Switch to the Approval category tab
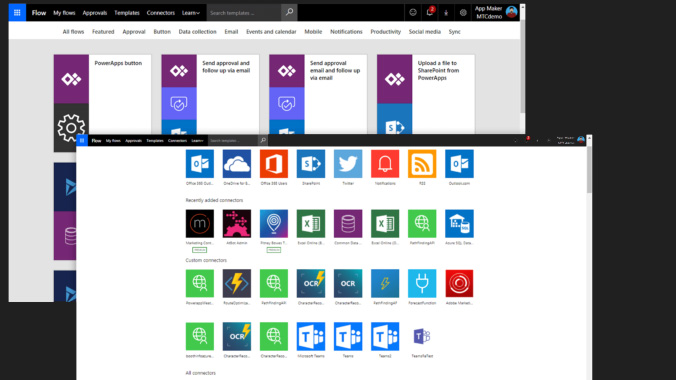This screenshot has height=380, width=676. click(134, 31)
